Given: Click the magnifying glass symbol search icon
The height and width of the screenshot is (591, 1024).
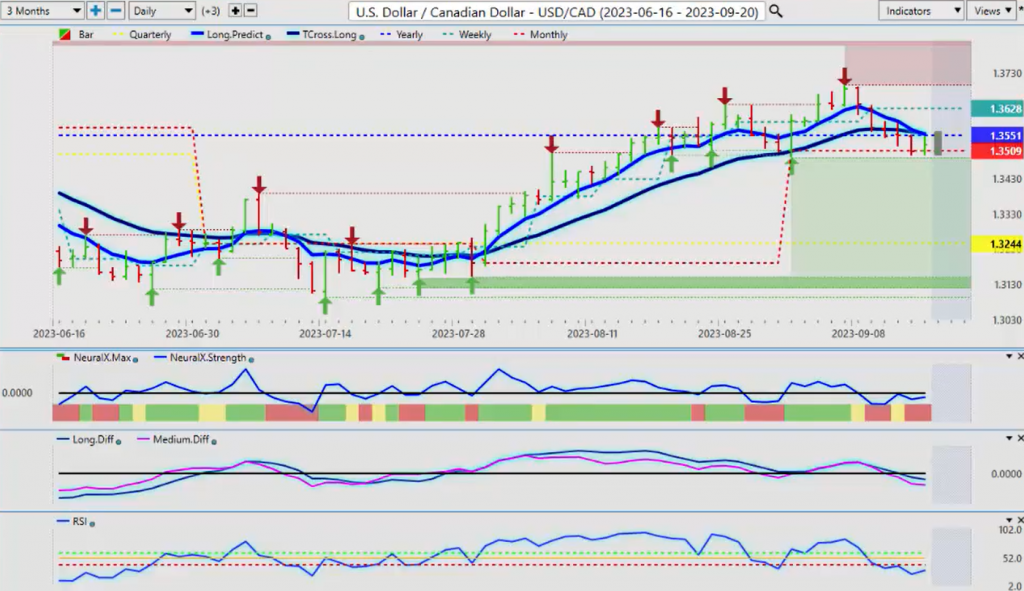Looking at the screenshot, I should pyautogui.click(x=776, y=11).
